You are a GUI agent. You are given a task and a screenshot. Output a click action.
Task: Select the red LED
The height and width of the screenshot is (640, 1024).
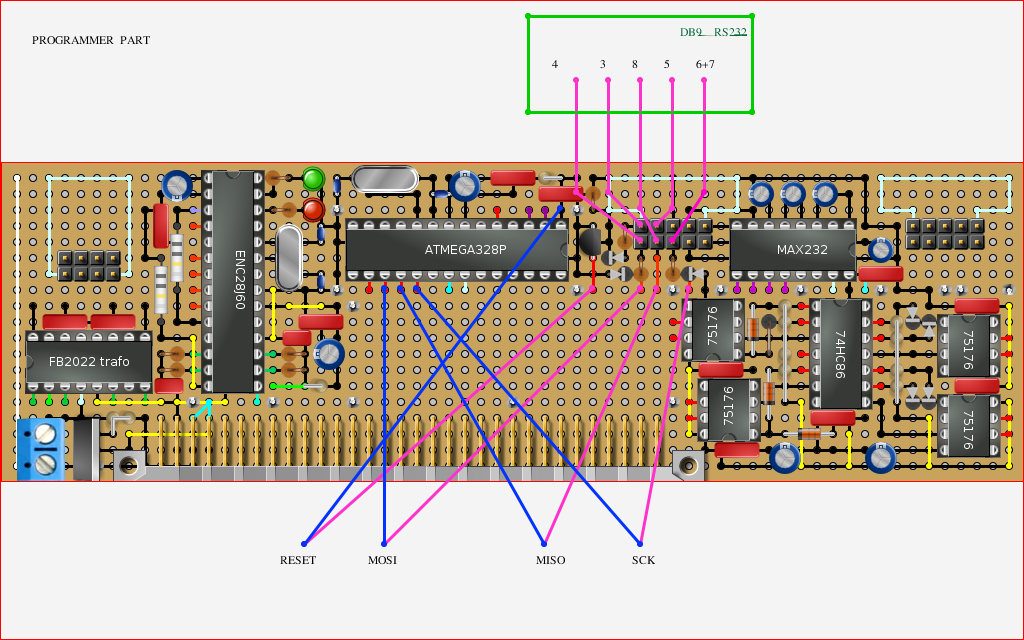click(x=313, y=210)
